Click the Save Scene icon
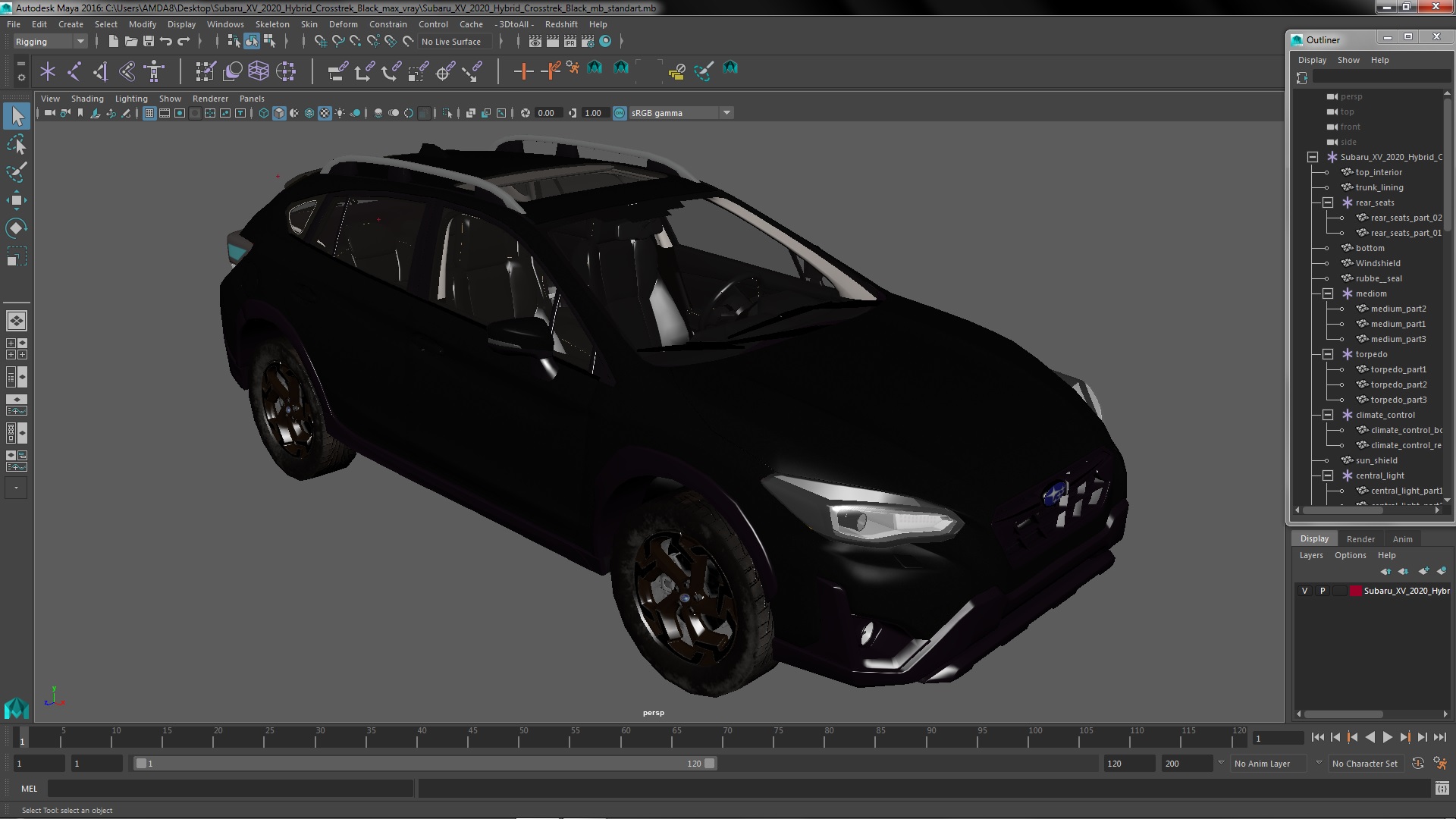The height and width of the screenshot is (819, 1456). tap(149, 42)
